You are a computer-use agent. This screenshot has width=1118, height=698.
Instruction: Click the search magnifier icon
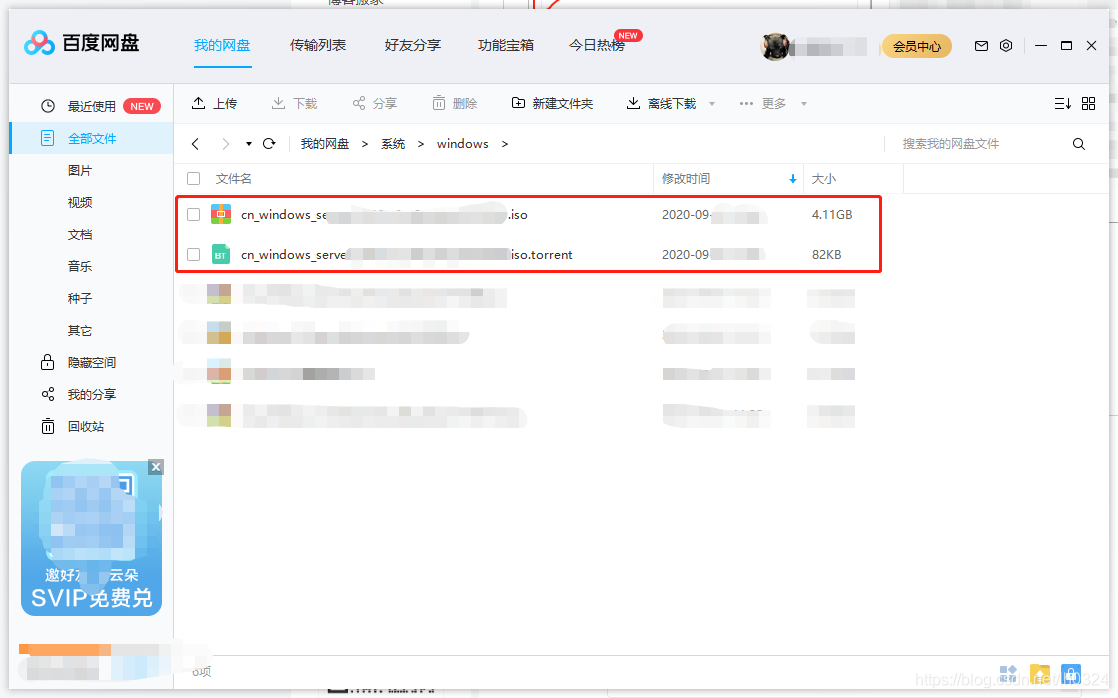click(x=1079, y=144)
